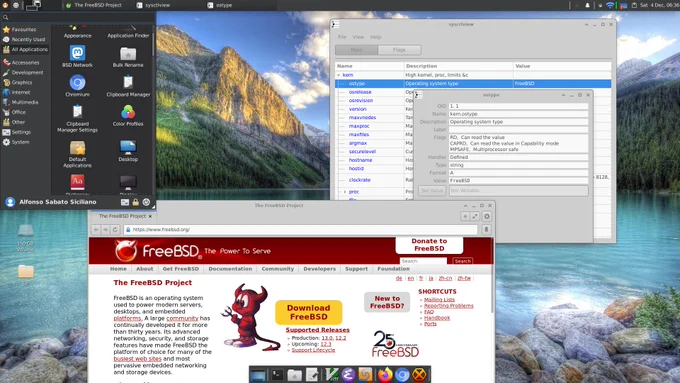The height and width of the screenshot is (383, 680).
Task: Expand the proc tree node in sysctlview
Action: coord(345,192)
